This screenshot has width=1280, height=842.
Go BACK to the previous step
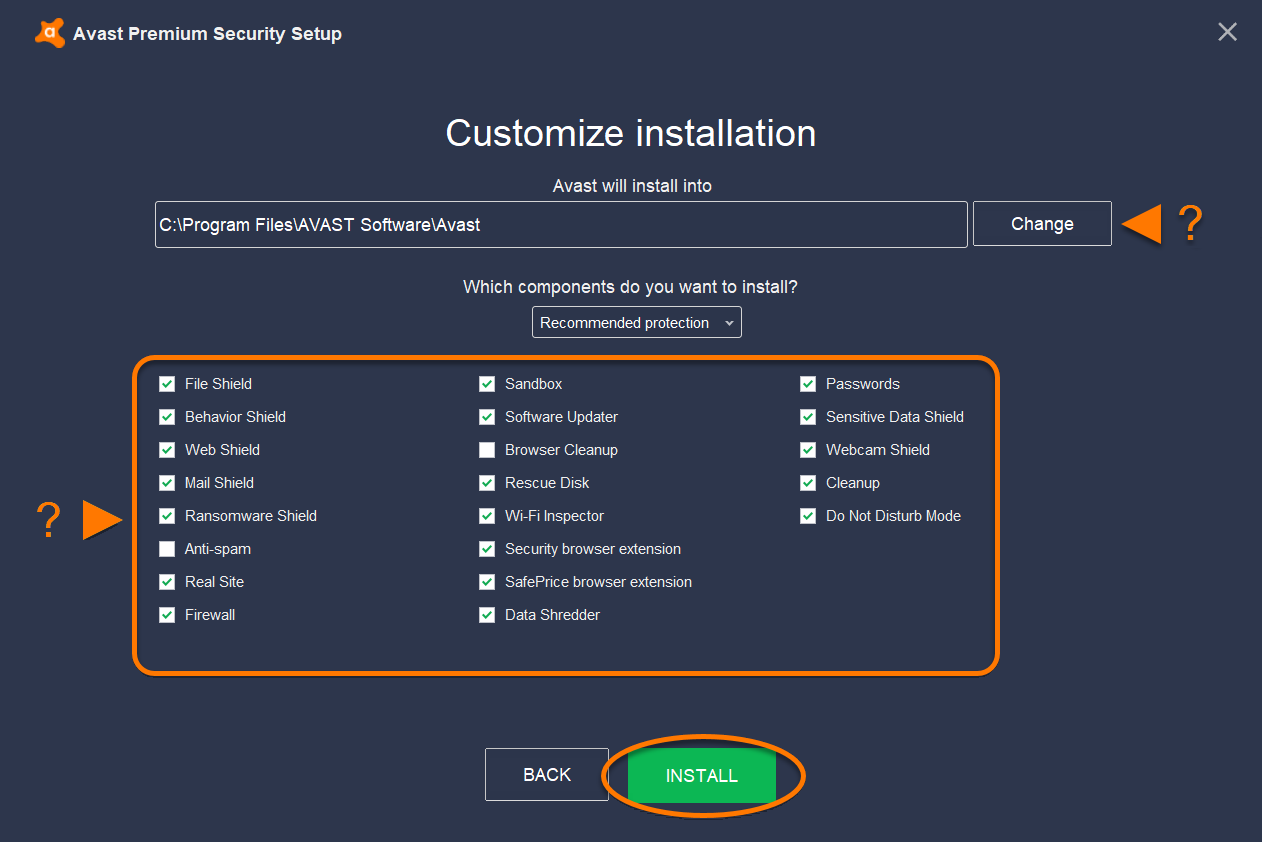[x=547, y=775]
